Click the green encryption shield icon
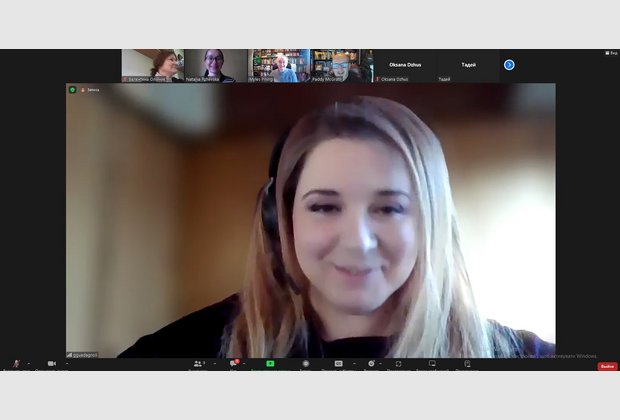Image resolution: width=620 pixels, height=420 pixels. 72,90
